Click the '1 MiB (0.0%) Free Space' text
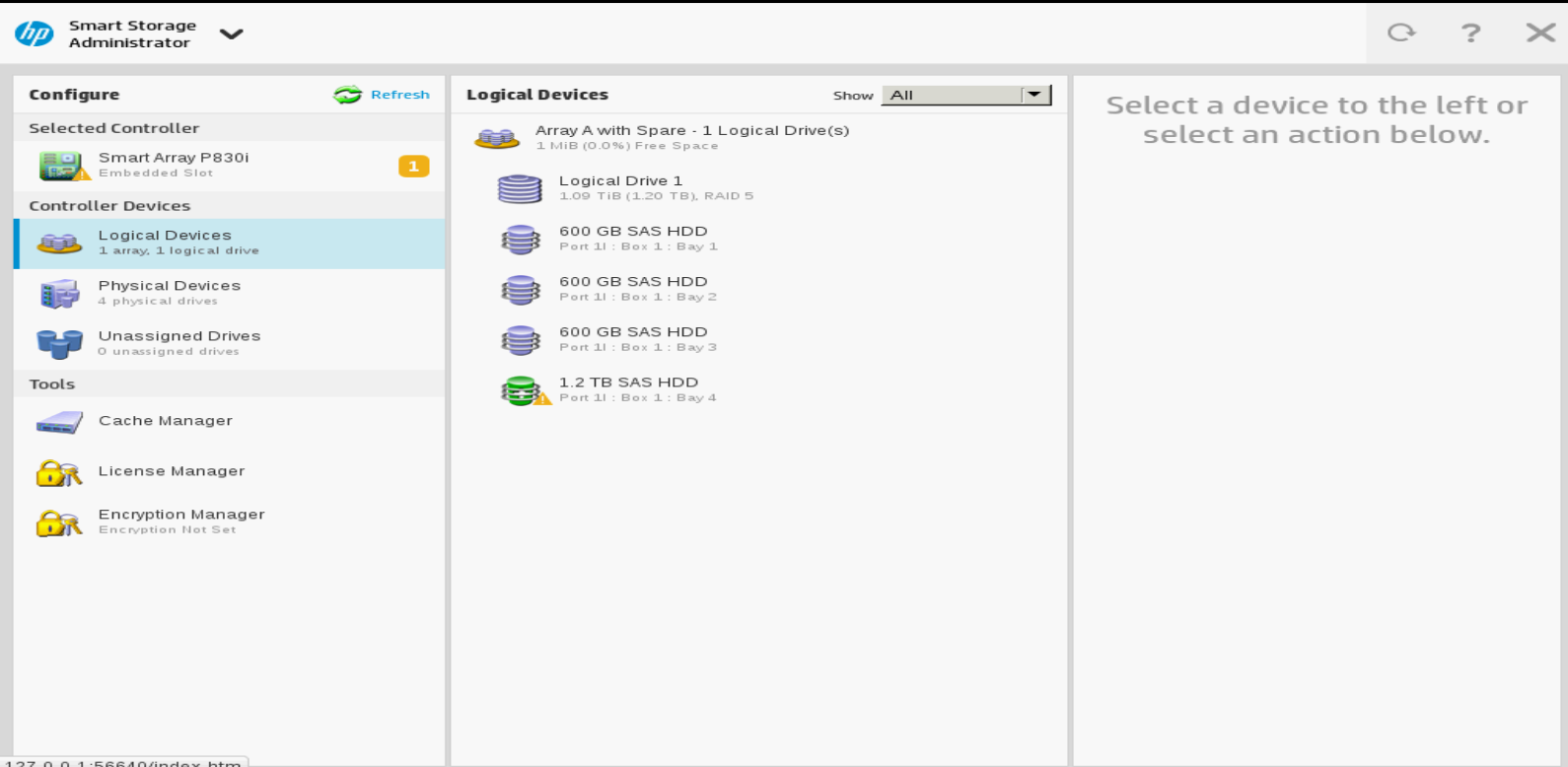The height and width of the screenshot is (767, 1568). 627,146
